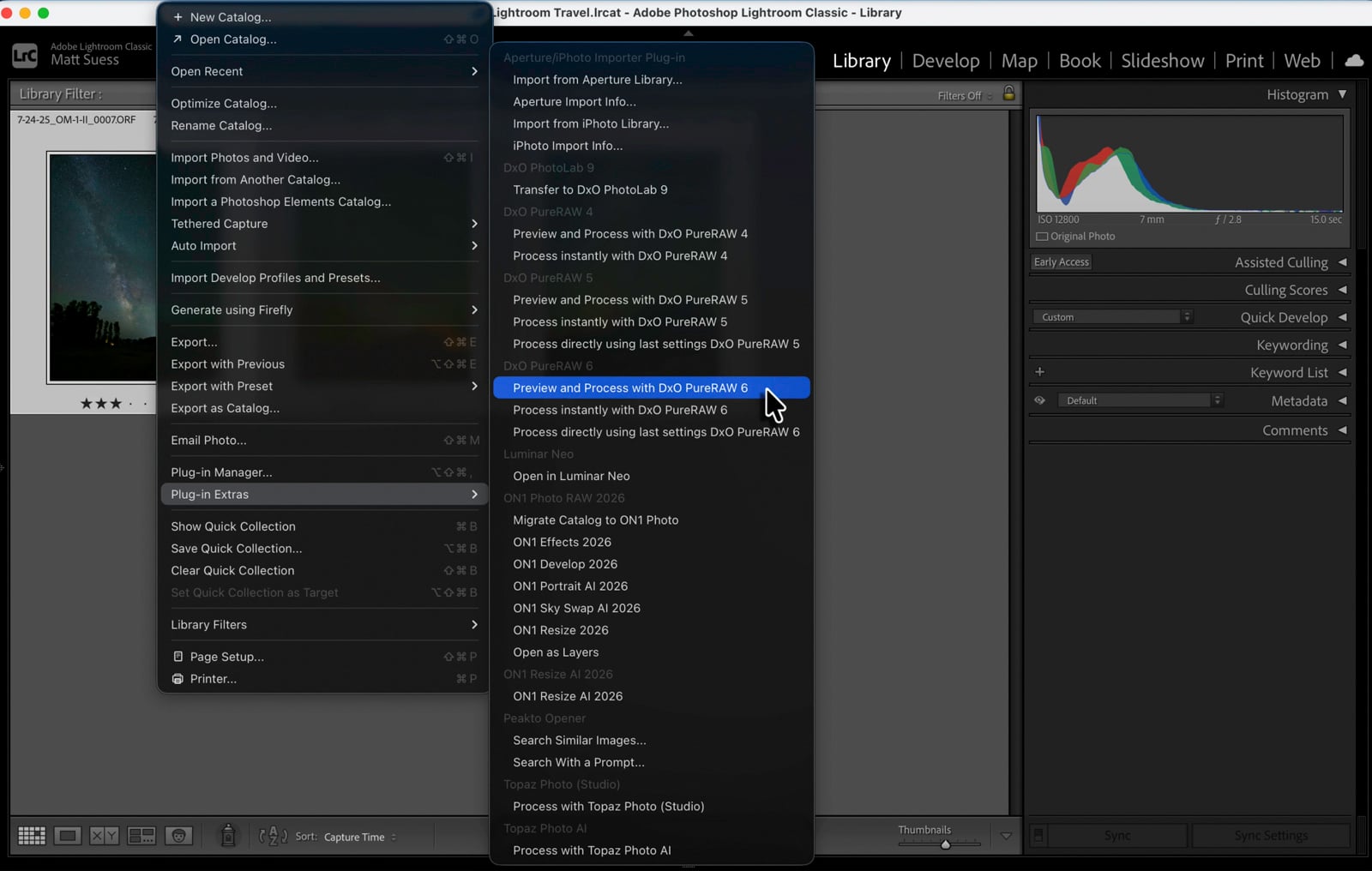
Task: Switch to the Develop module
Action: 946,61
